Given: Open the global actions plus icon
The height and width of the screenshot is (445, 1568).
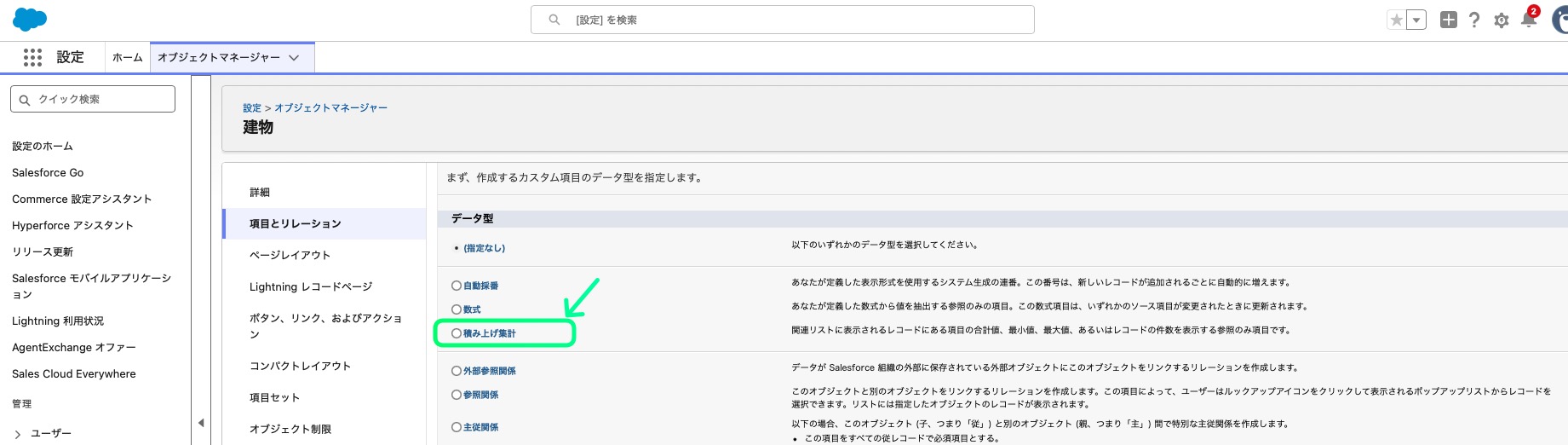Looking at the screenshot, I should pyautogui.click(x=1449, y=20).
